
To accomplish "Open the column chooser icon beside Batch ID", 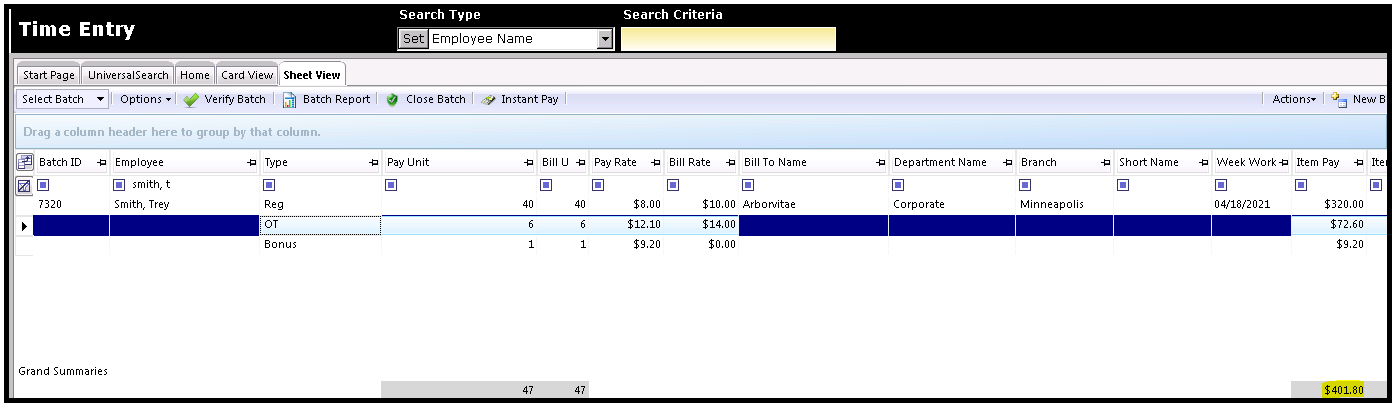I will click(x=25, y=162).
